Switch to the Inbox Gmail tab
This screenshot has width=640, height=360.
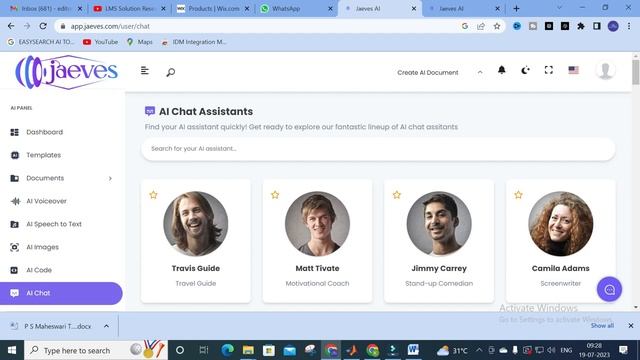(46, 9)
